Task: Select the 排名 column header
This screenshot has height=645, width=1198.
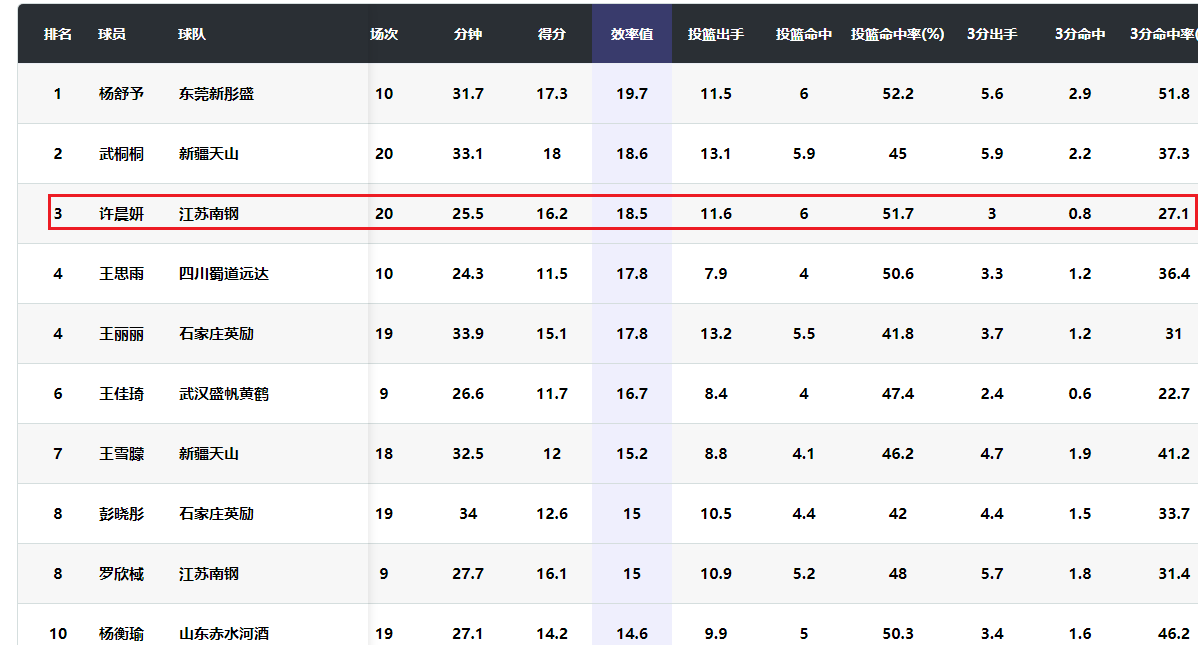Action: pyautogui.click(x=58, y=34)
